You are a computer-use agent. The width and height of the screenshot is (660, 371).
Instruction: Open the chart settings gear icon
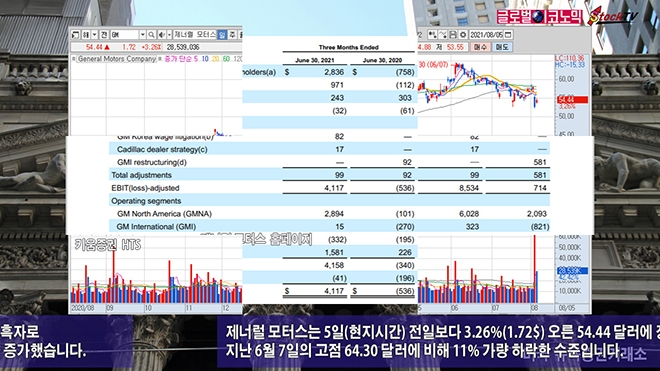463,35
